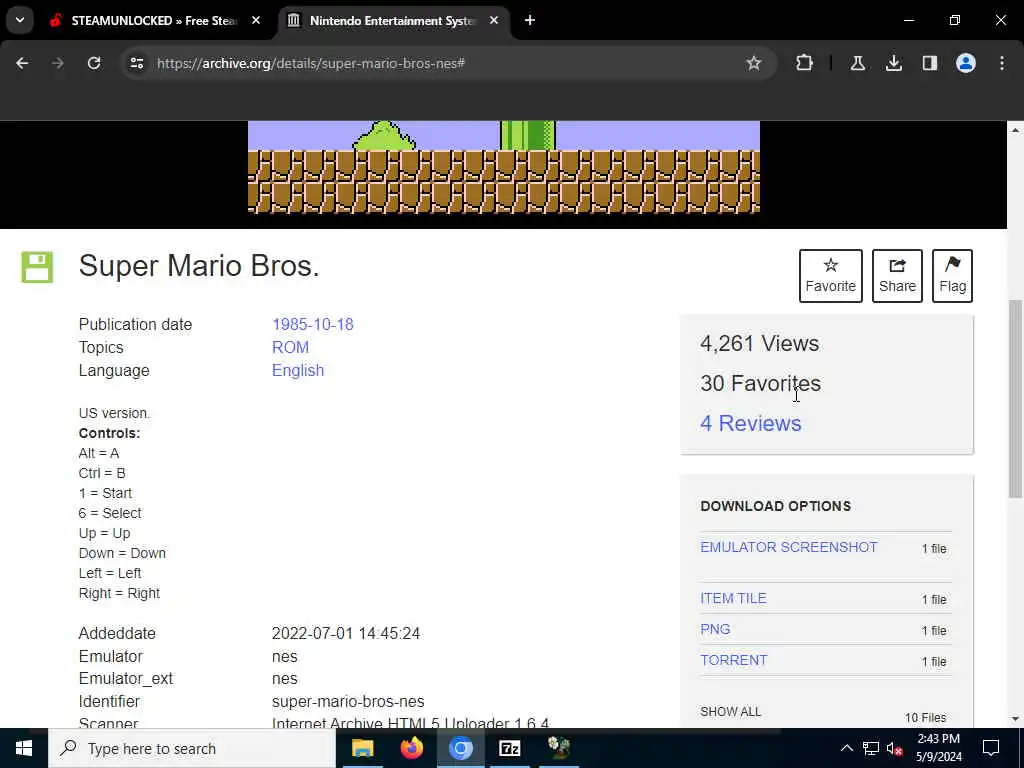Open the Extensions puzzle icon
1024x768 pixels.
805,63
